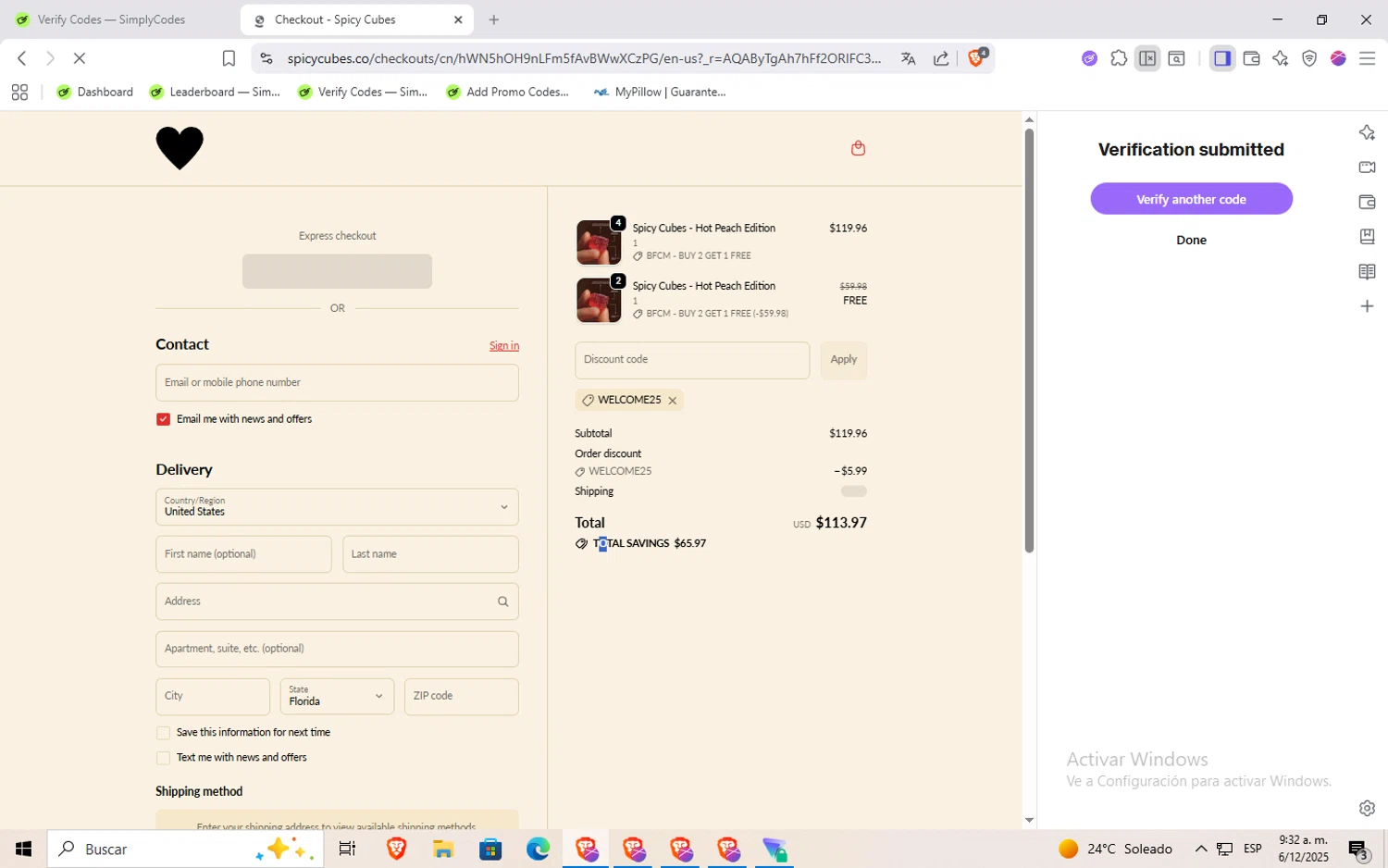Image resolution: width=1388 pixels, height=868 pixels.
Task: Stop loading the page
Action: coord(80,58)
